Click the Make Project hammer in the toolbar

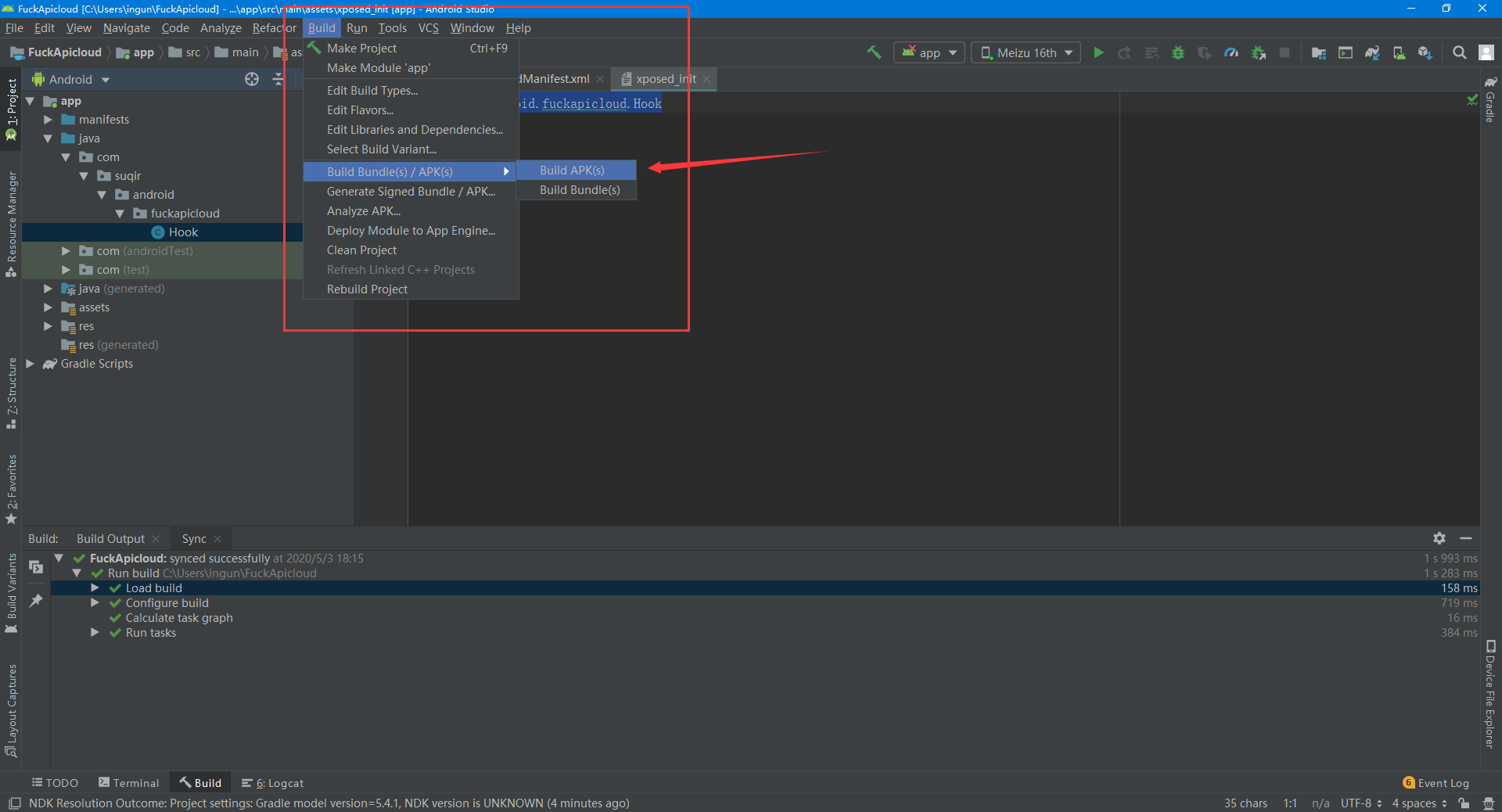874,52
